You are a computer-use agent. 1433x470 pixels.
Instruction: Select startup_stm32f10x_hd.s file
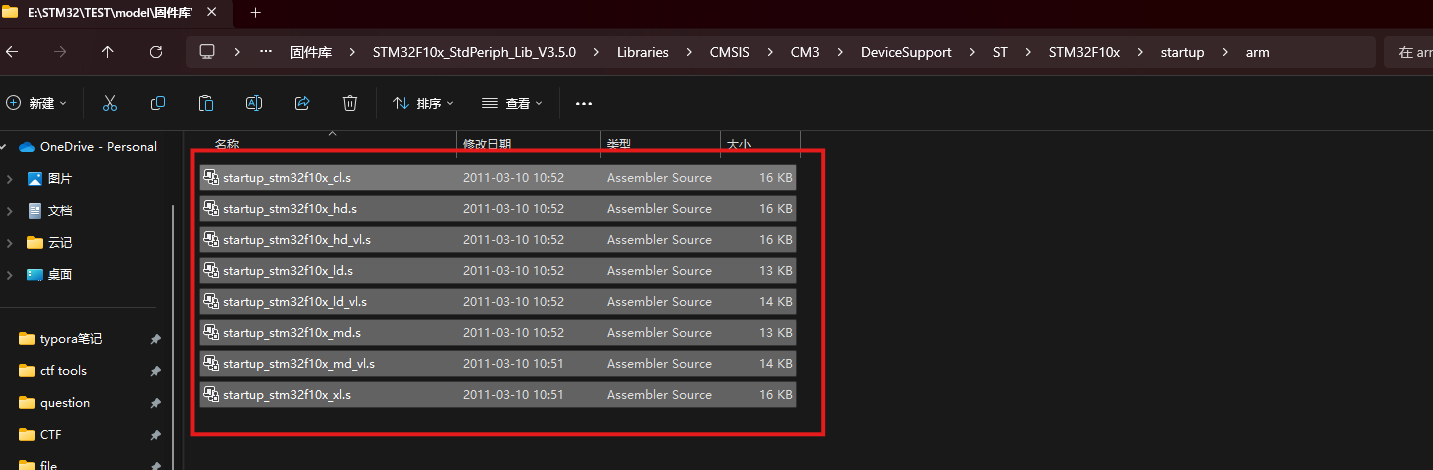point(290,209)
